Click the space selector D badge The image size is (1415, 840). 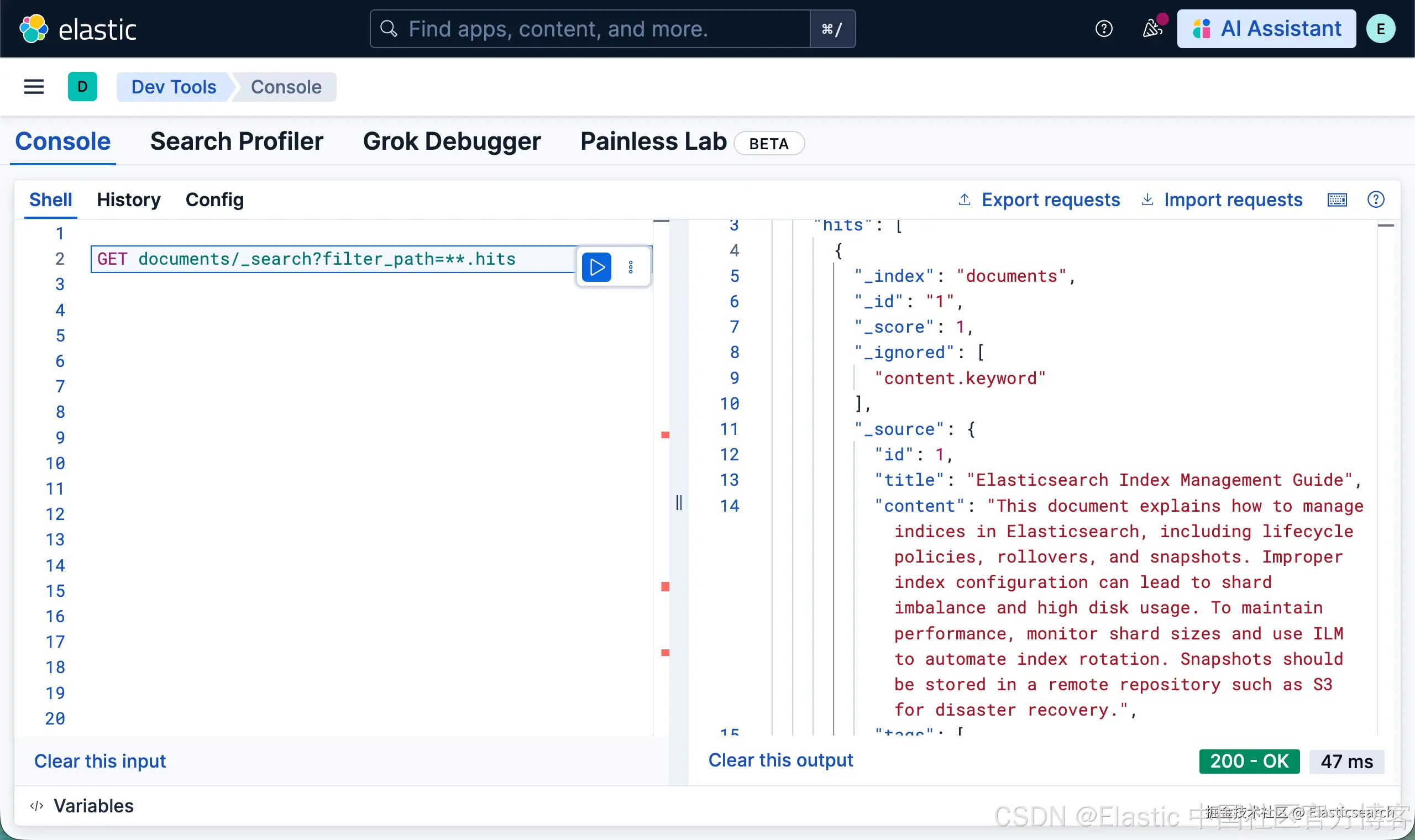pos(82,87)
